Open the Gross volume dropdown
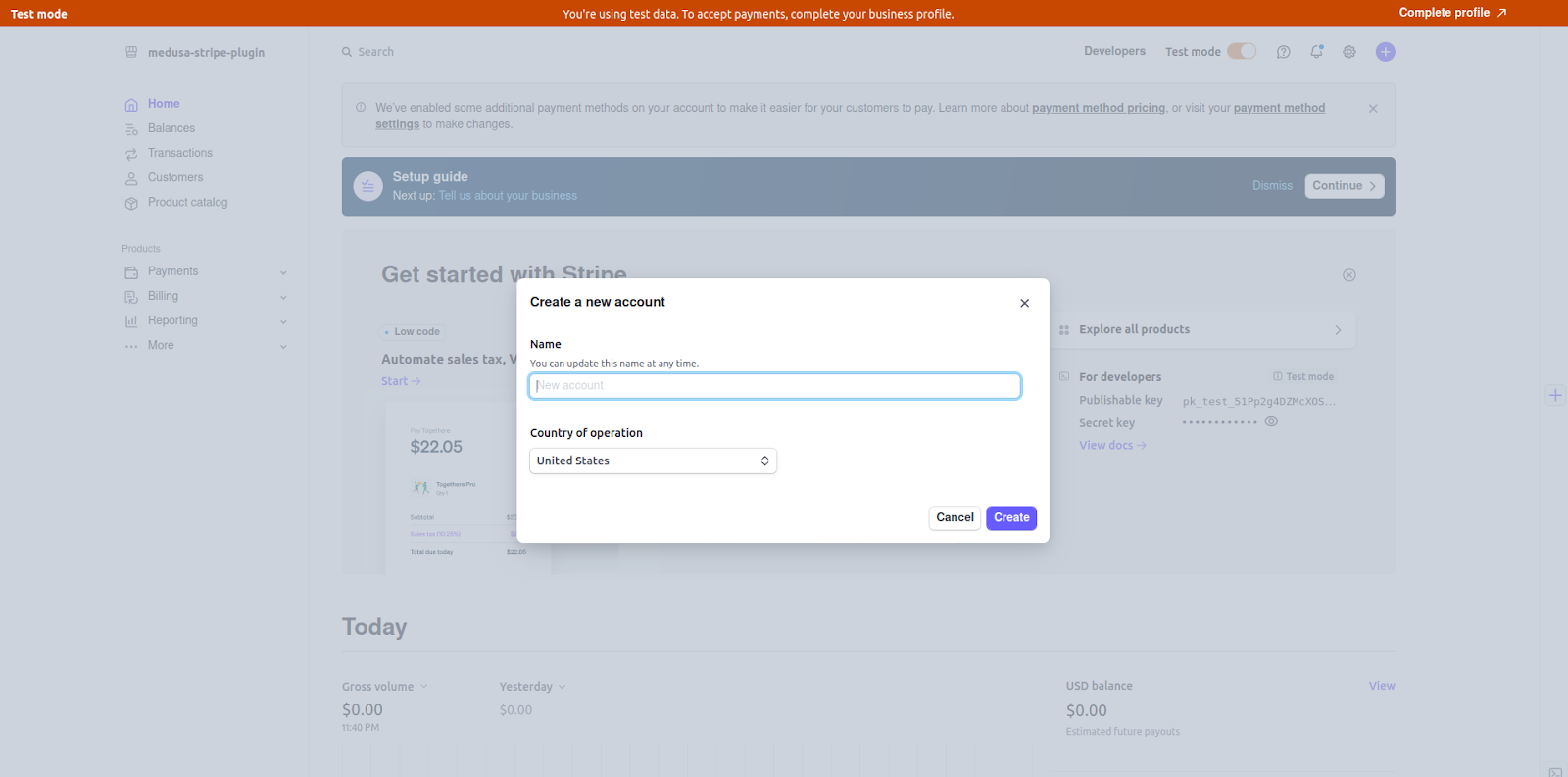Image resolution: width=1568 pixels, height=777 pixels. click(385, 687)
